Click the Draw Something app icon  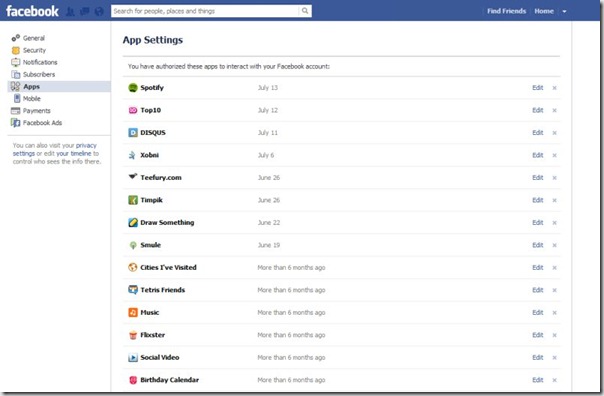coord(133,222)
